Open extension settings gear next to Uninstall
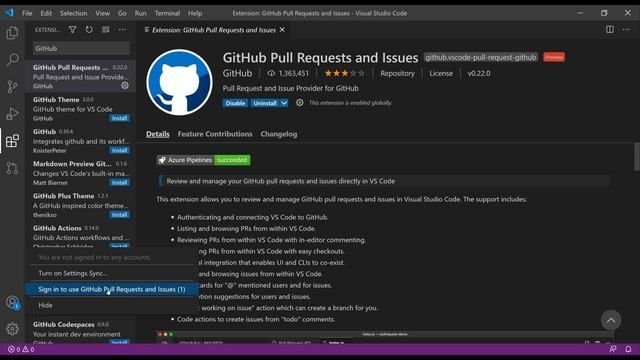This screenshot has width=640, height=360. (x=300, y=103)
